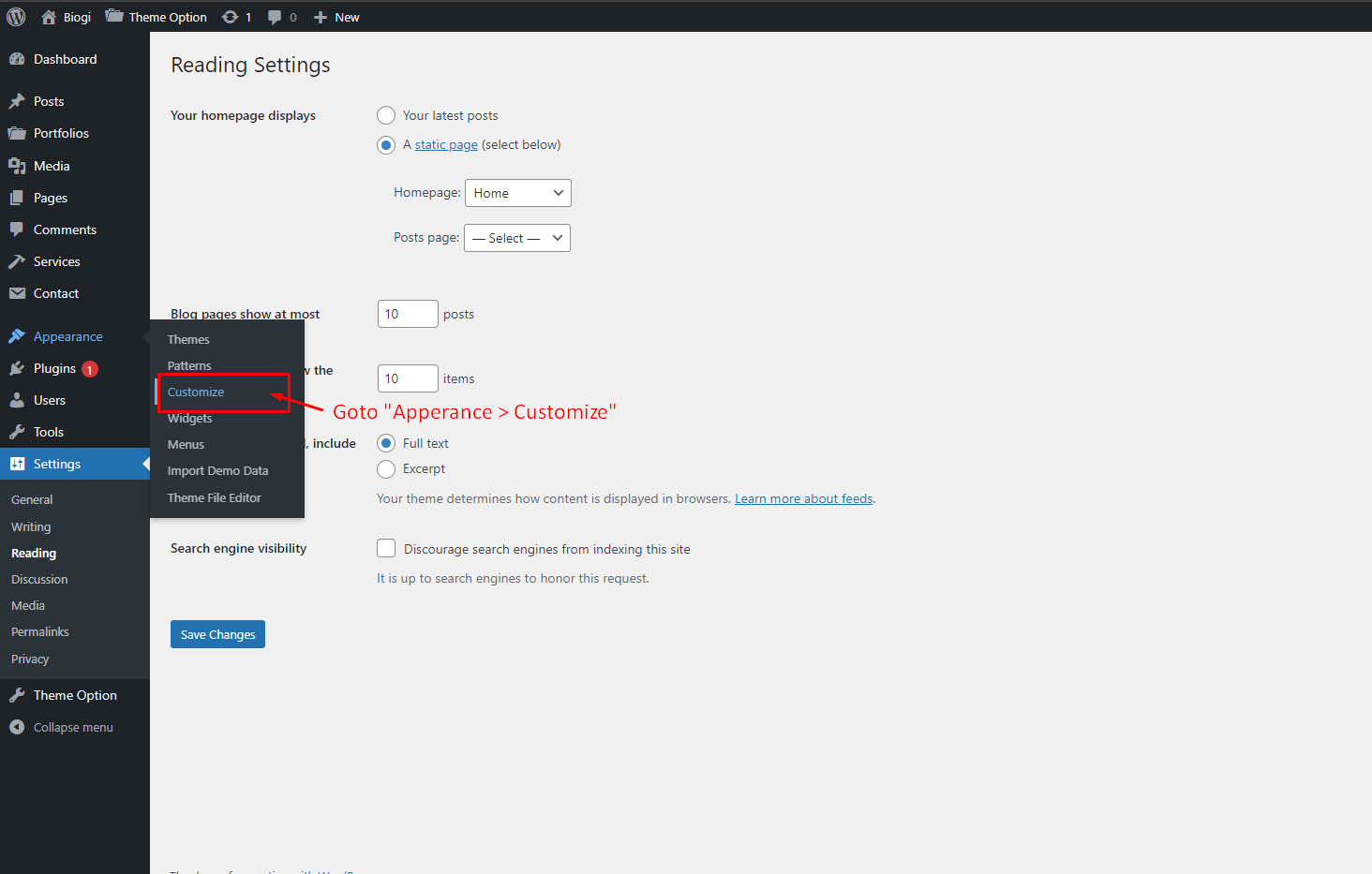Click the plus New icon in admin bar
The width and height of the screenshot is (1372, 874).
tap(321, 17)
